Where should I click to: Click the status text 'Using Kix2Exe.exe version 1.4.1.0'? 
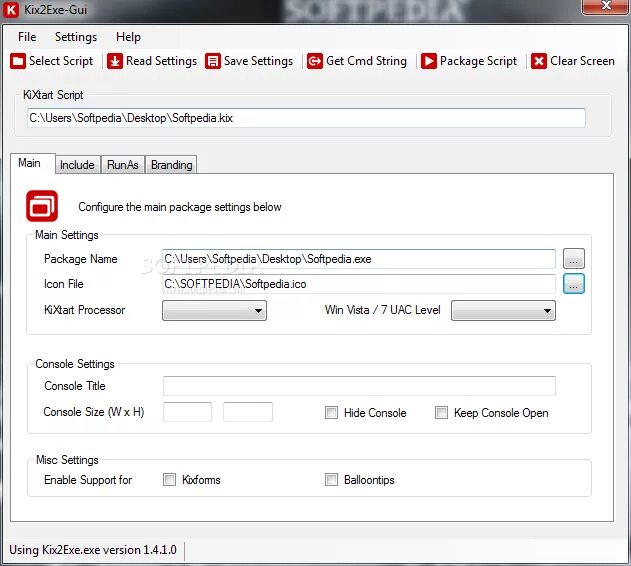[93, 550]
